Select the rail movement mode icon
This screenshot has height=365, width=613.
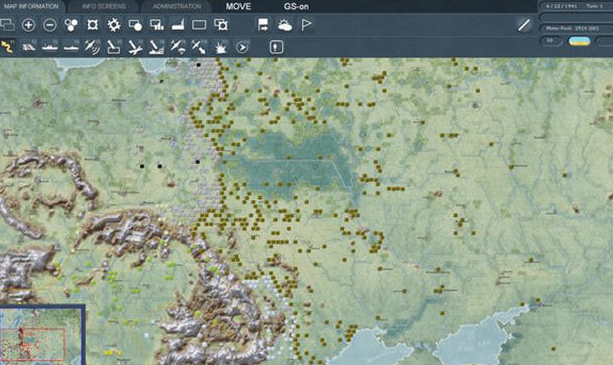pyautogui.click(x=29, y=47)
